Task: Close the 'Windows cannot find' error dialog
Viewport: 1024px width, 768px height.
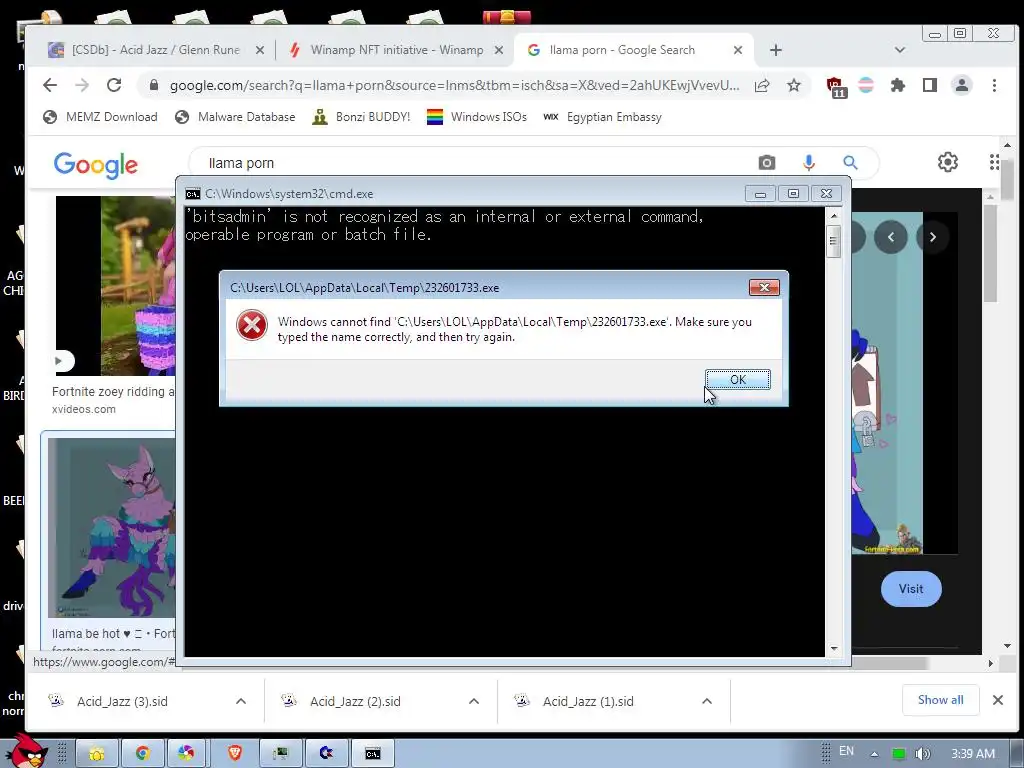Action: click(x=764, y=287)
